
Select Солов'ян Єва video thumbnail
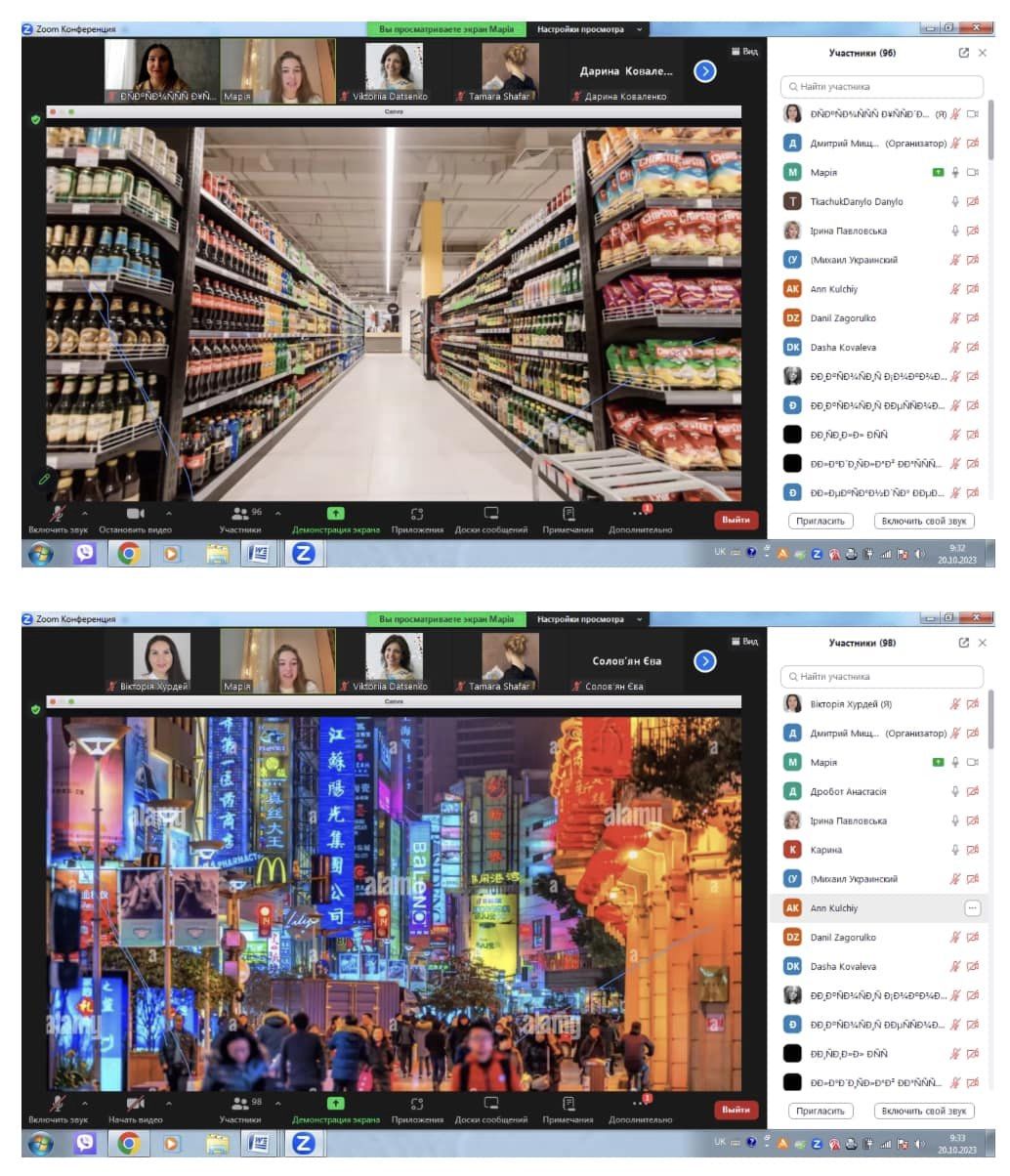pos(627,661)
